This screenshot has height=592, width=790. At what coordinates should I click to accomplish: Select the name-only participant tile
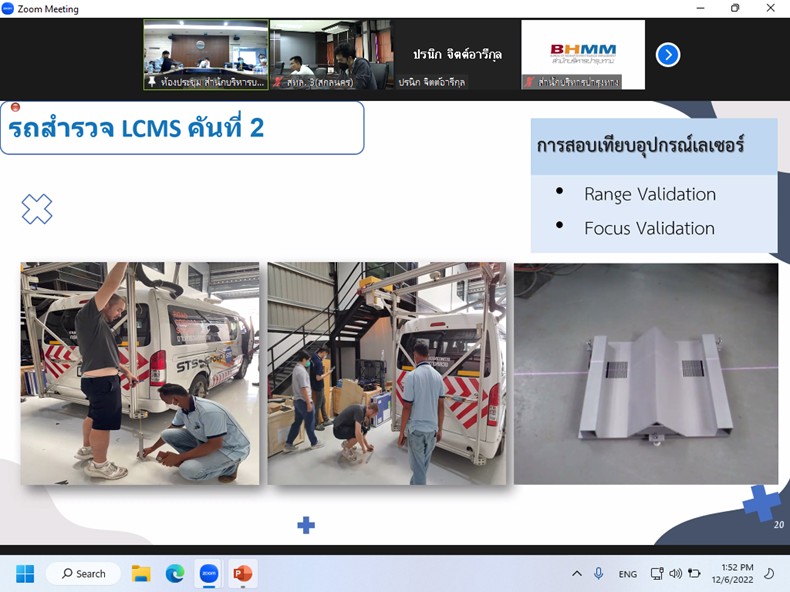click(x=457, y=55)
